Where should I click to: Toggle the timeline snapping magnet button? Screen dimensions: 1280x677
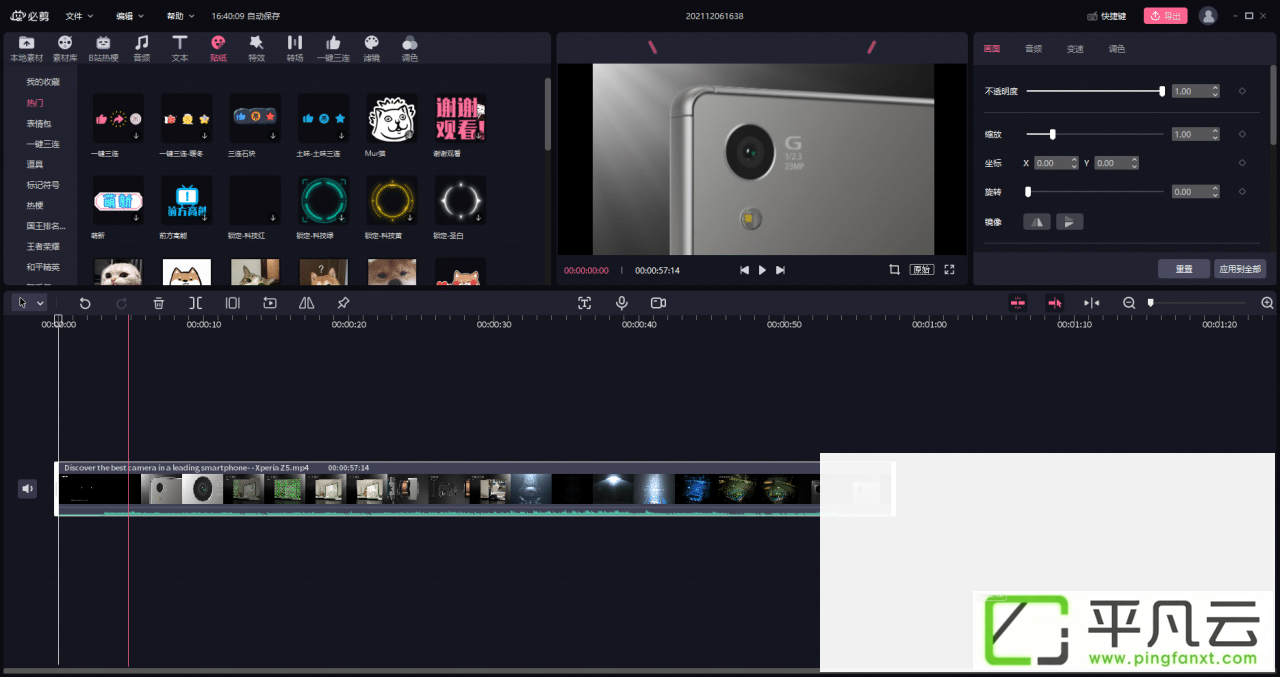point(1018,303)
